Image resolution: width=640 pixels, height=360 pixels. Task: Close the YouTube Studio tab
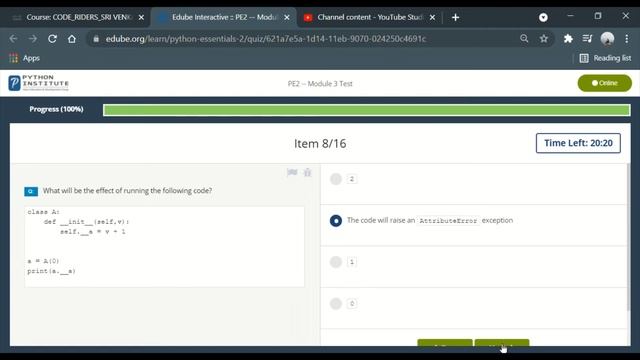[433, 18]
